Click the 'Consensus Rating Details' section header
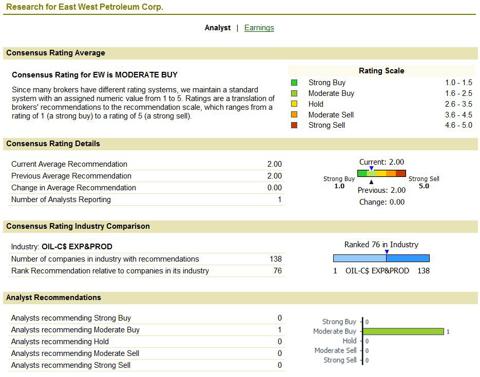 [240, 144]
